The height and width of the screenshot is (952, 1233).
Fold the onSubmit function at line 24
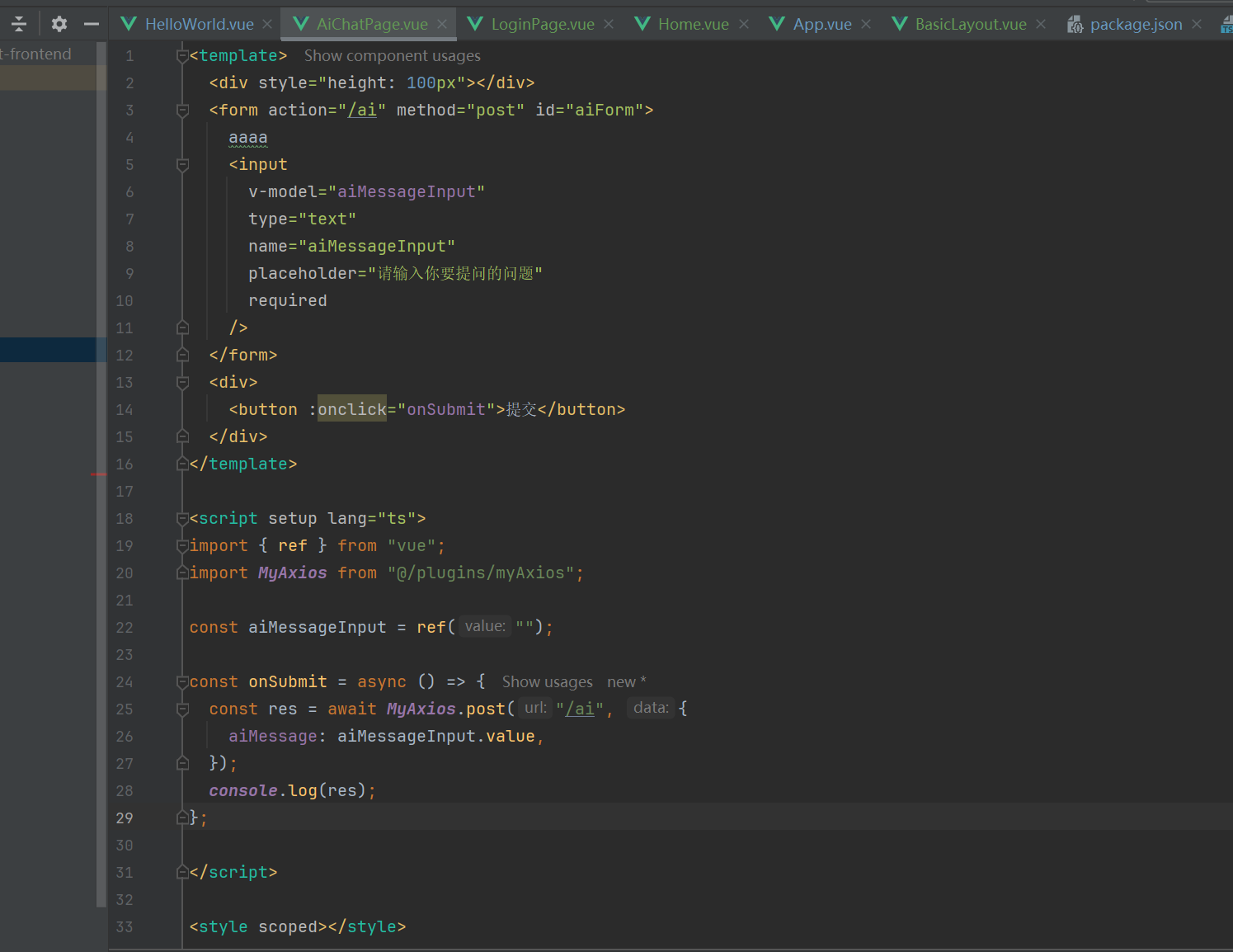coord(182,682)
